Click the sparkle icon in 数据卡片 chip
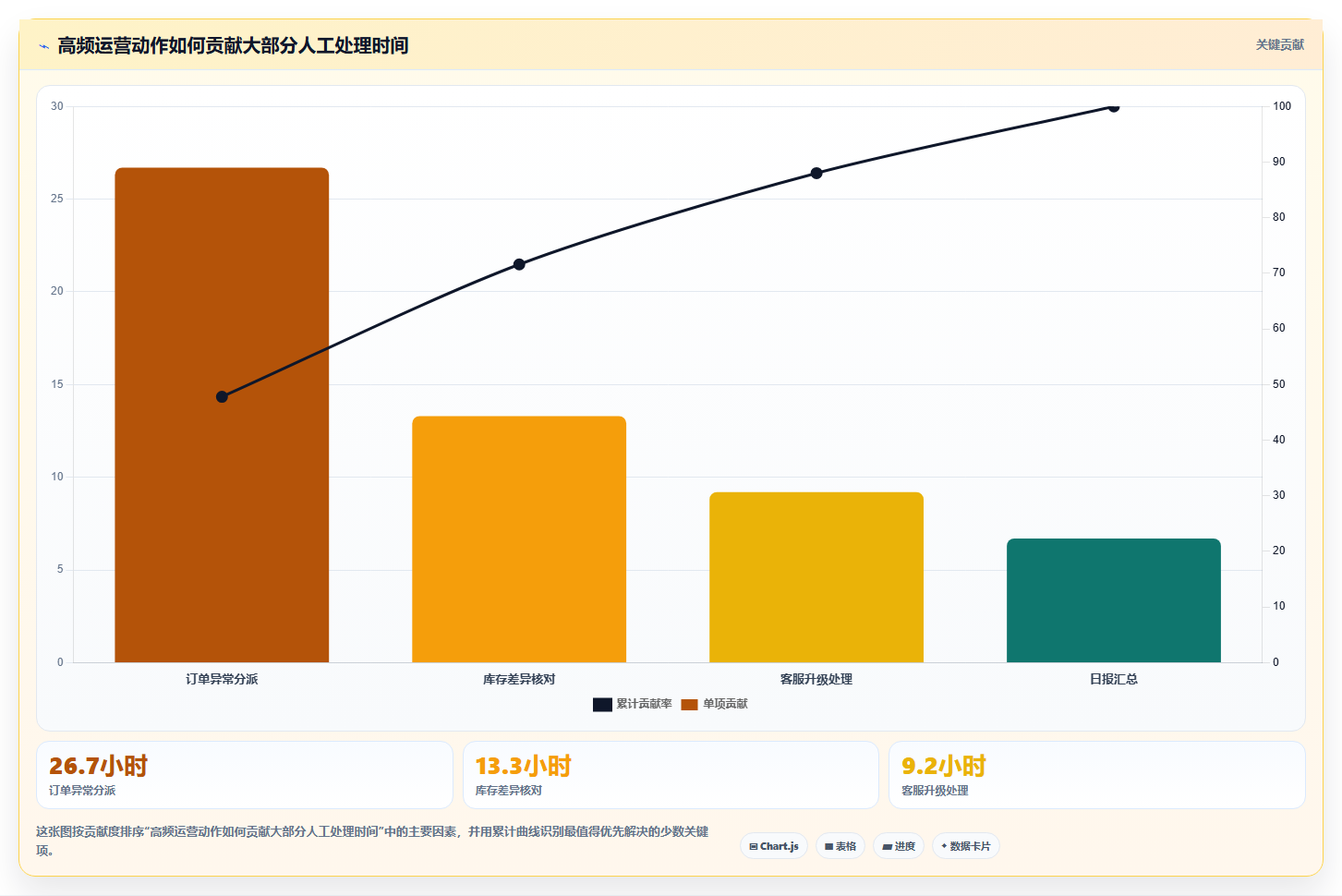The width and height of the screenshot is (1342, 896). click(x=944, y=846)
